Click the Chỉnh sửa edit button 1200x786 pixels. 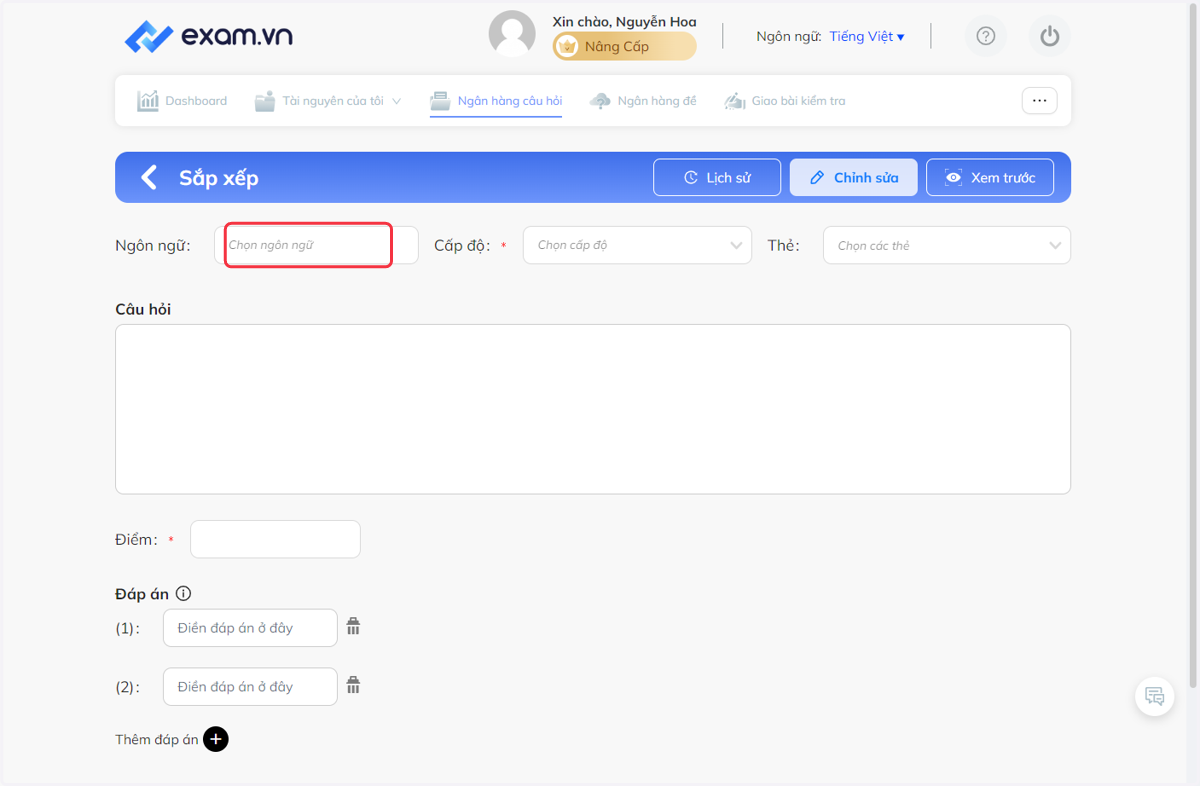tap(853, 178)
